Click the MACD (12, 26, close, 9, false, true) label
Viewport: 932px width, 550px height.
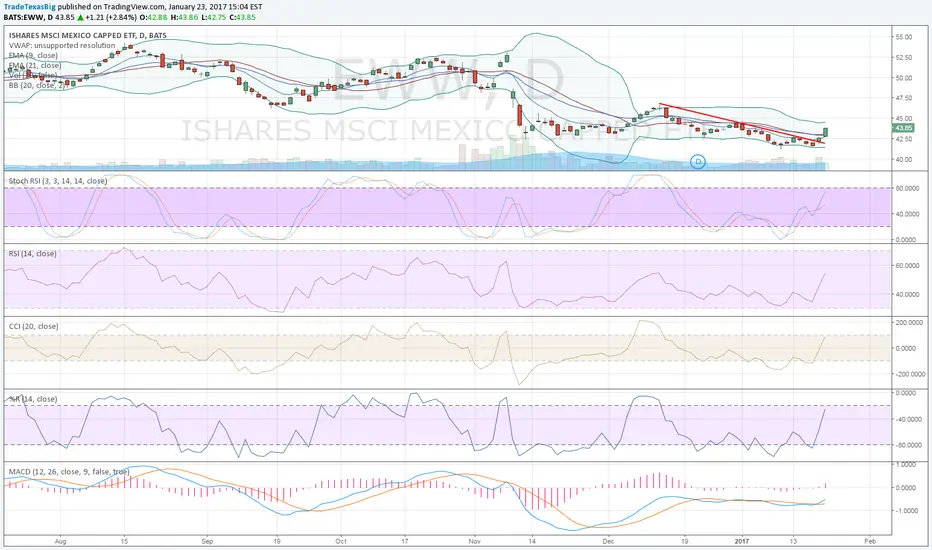69,472
